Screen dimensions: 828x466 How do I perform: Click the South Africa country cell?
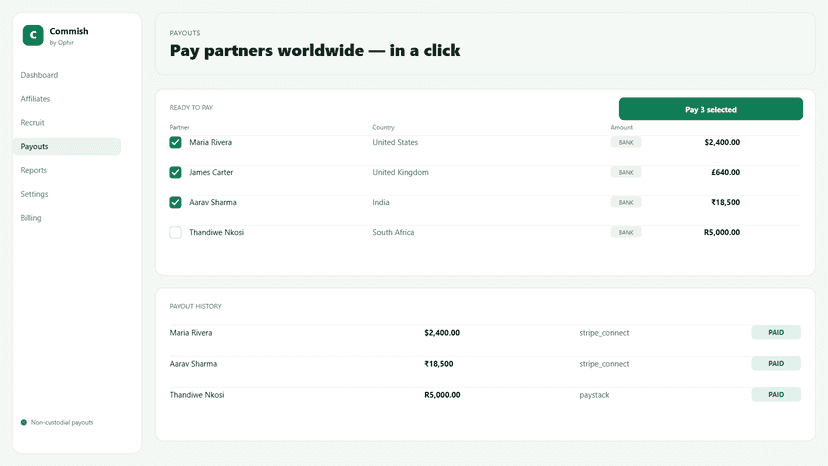(x=393, y=232)
